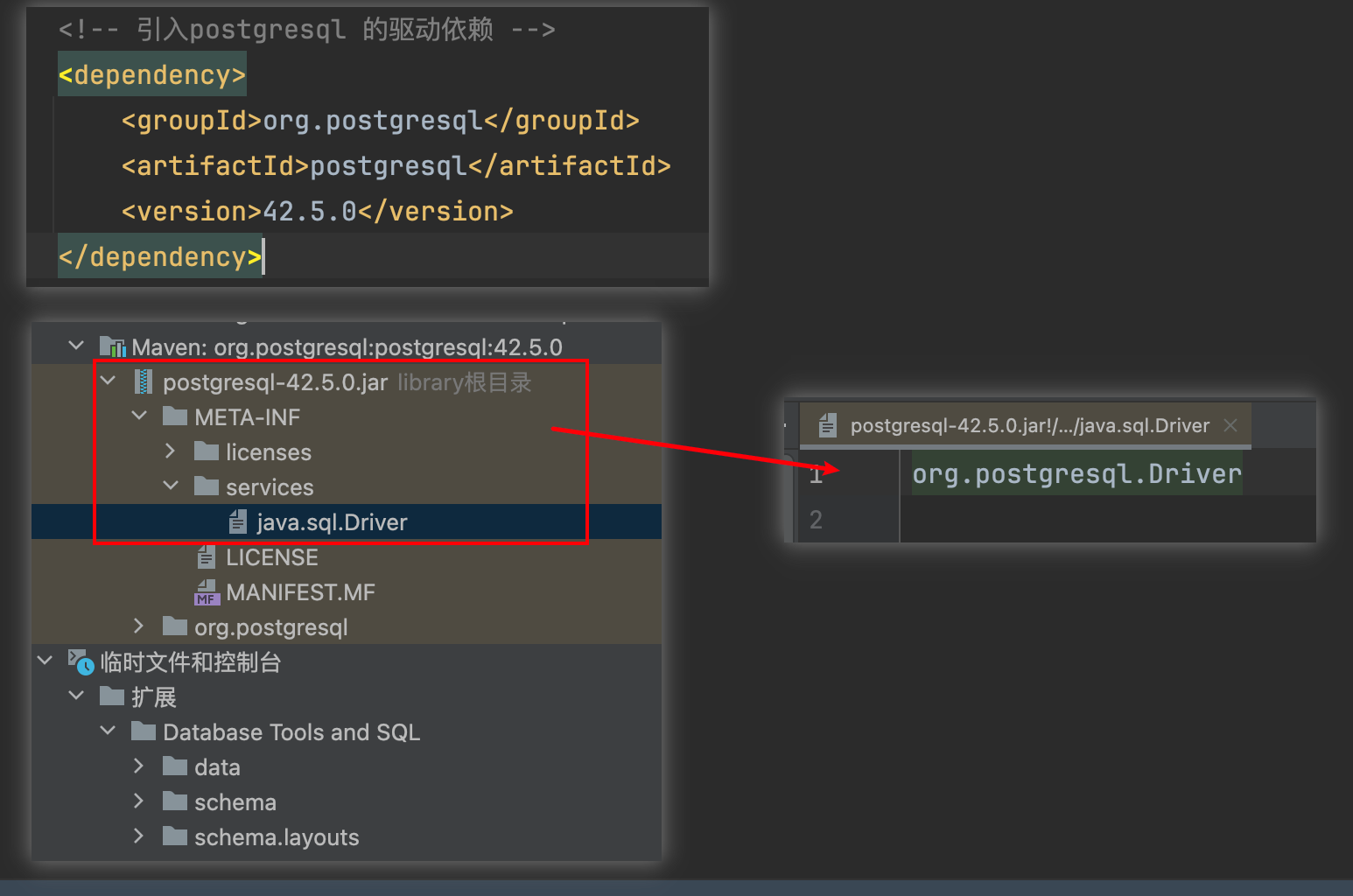Select Database Tools and SQL label
The width and height of the screenshot is (1353, 896).
point(291,732)
